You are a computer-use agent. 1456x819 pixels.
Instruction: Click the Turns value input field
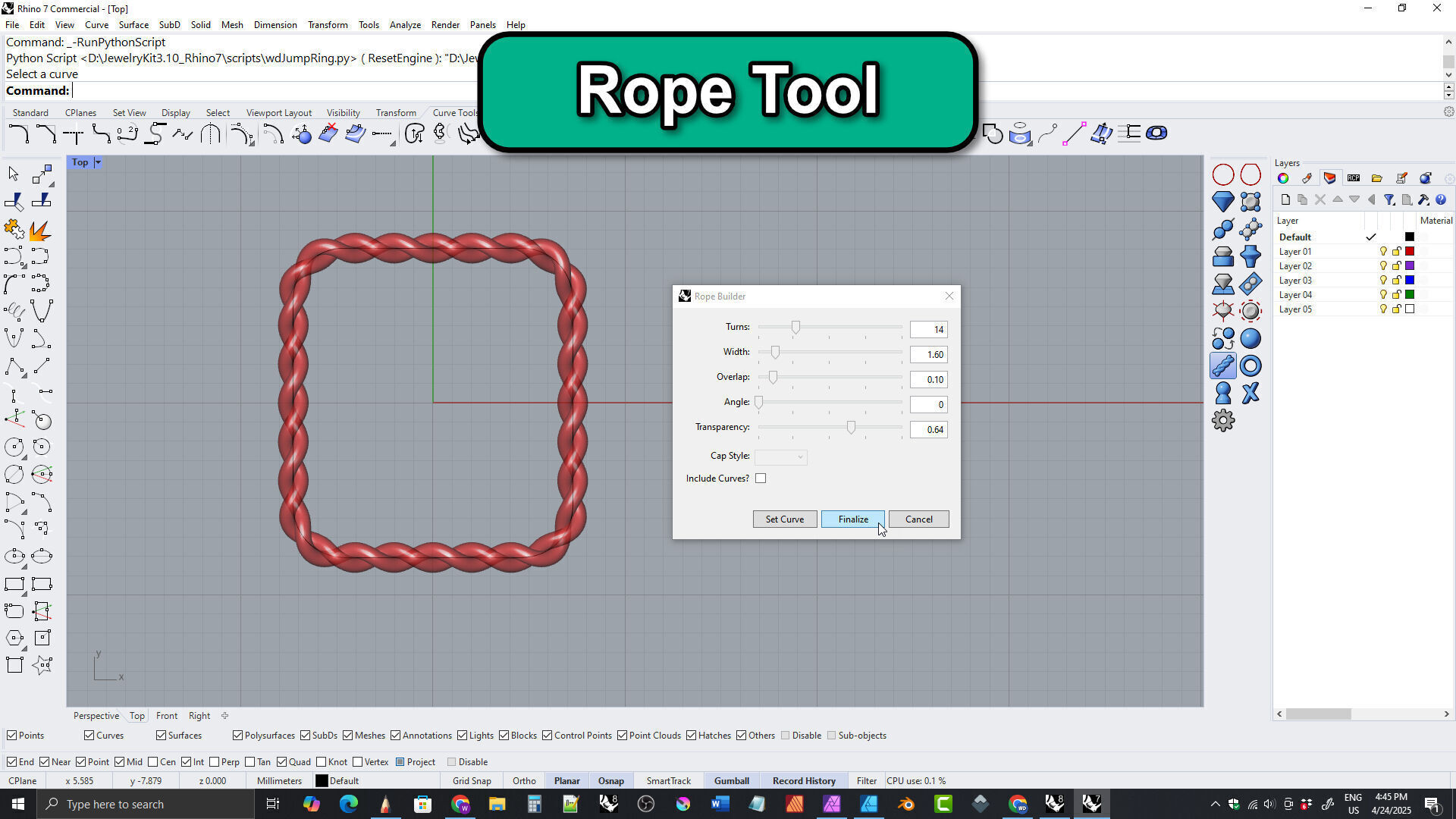[x=928, y=330]
